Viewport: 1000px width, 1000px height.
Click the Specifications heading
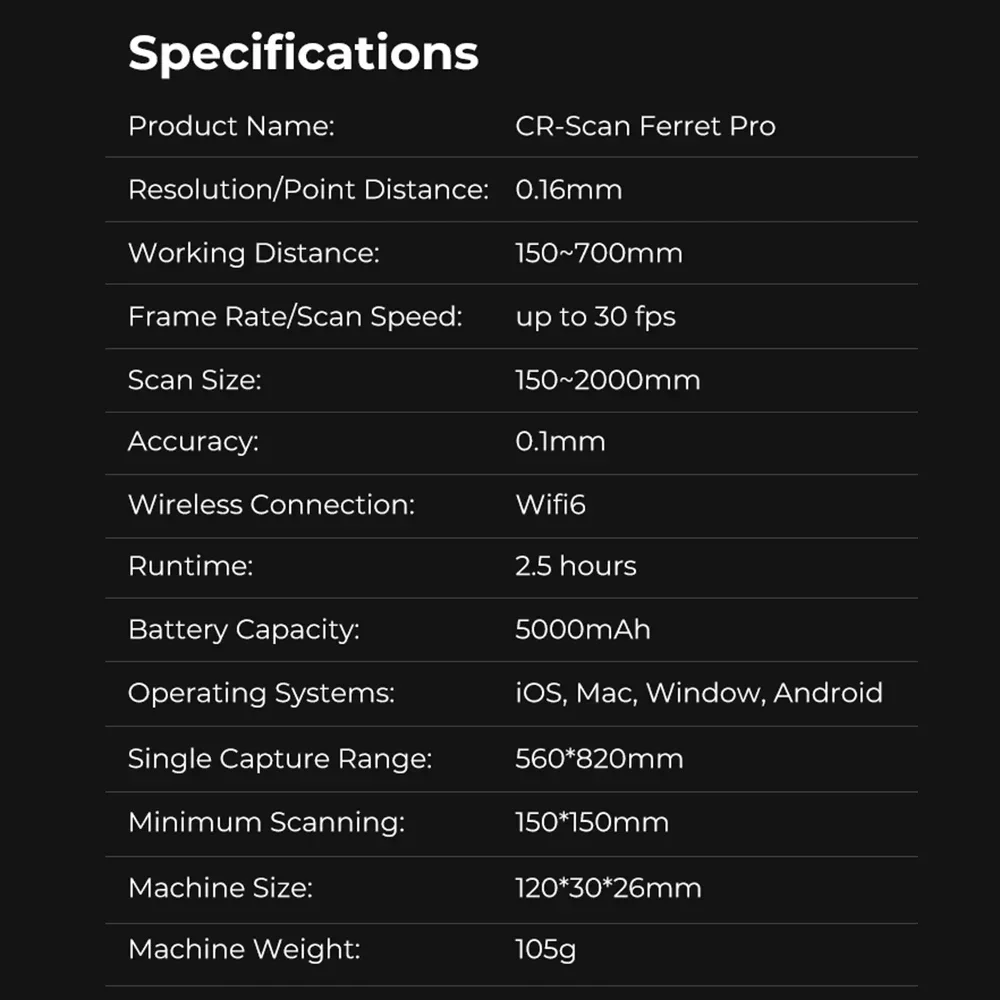point(303,53)
